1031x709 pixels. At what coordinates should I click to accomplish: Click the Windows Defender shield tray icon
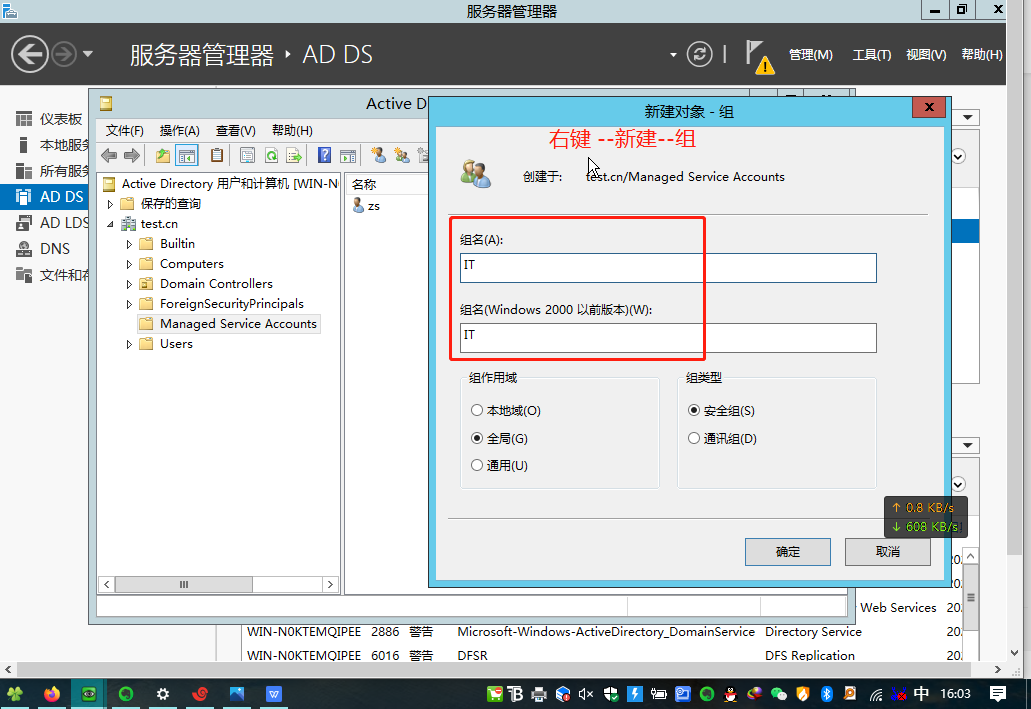(x=611, y=694)
